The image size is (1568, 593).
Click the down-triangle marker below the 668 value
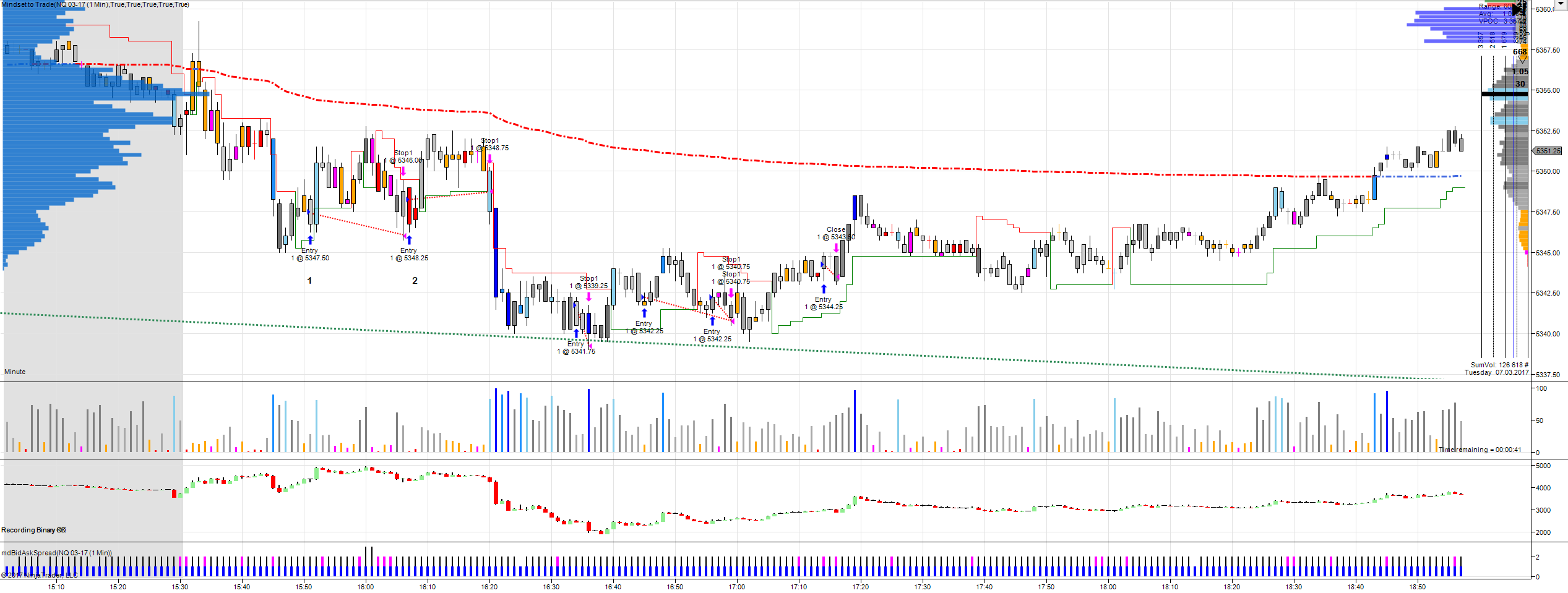point(1522,60)
